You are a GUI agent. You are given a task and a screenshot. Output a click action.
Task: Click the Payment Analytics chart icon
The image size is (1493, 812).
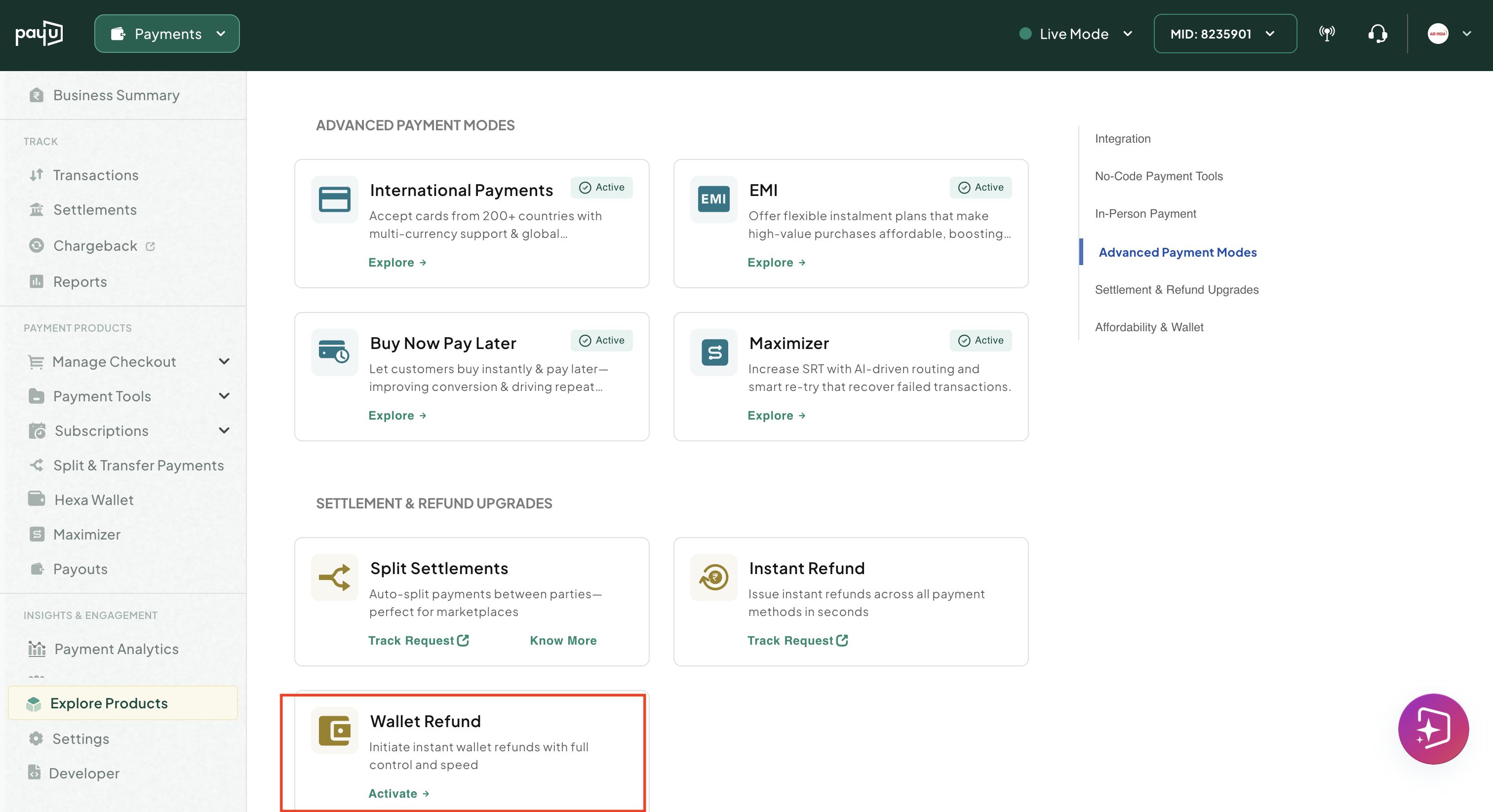[x=37, y=649]
